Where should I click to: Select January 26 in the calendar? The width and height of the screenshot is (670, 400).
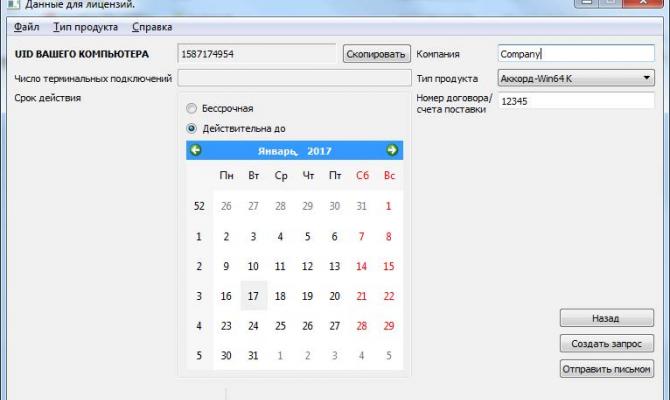coord(307,326)
